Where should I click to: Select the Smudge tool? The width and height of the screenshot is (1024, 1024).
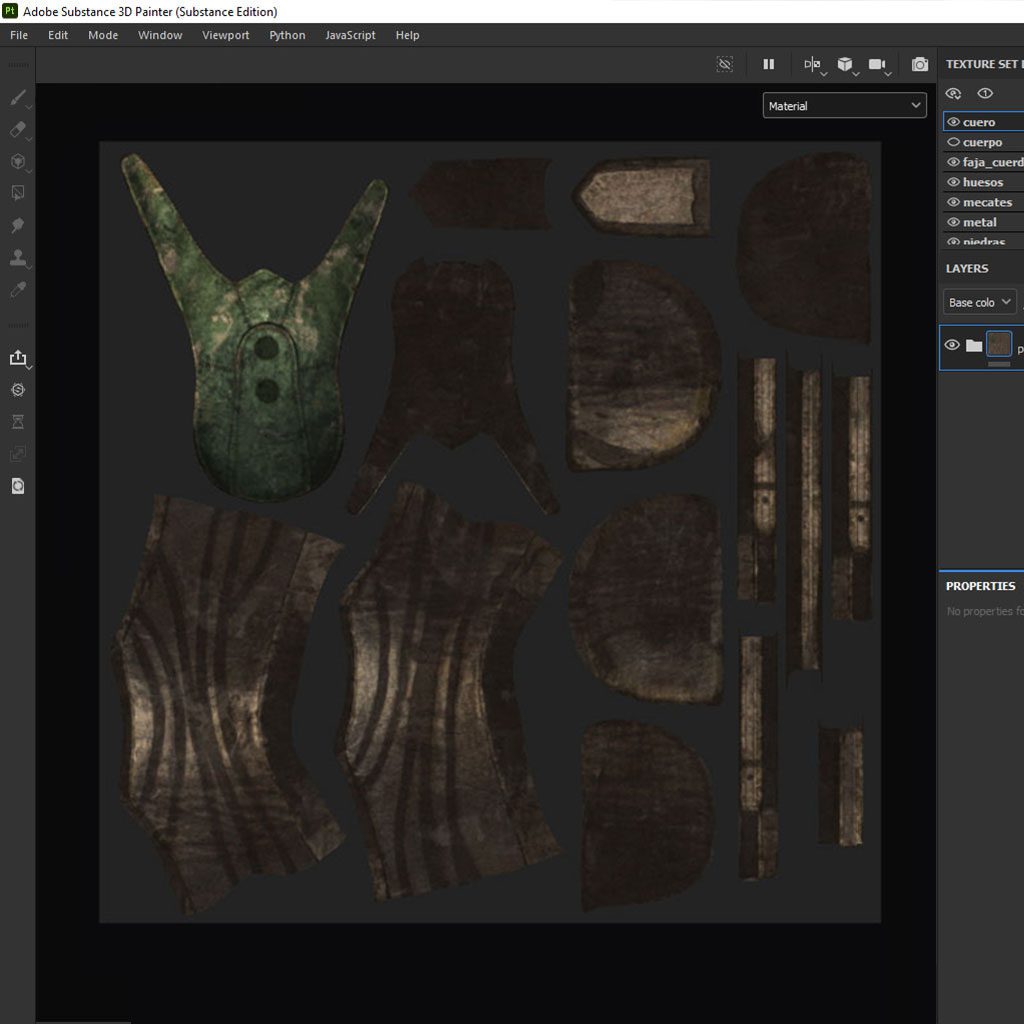click(17, 225)
